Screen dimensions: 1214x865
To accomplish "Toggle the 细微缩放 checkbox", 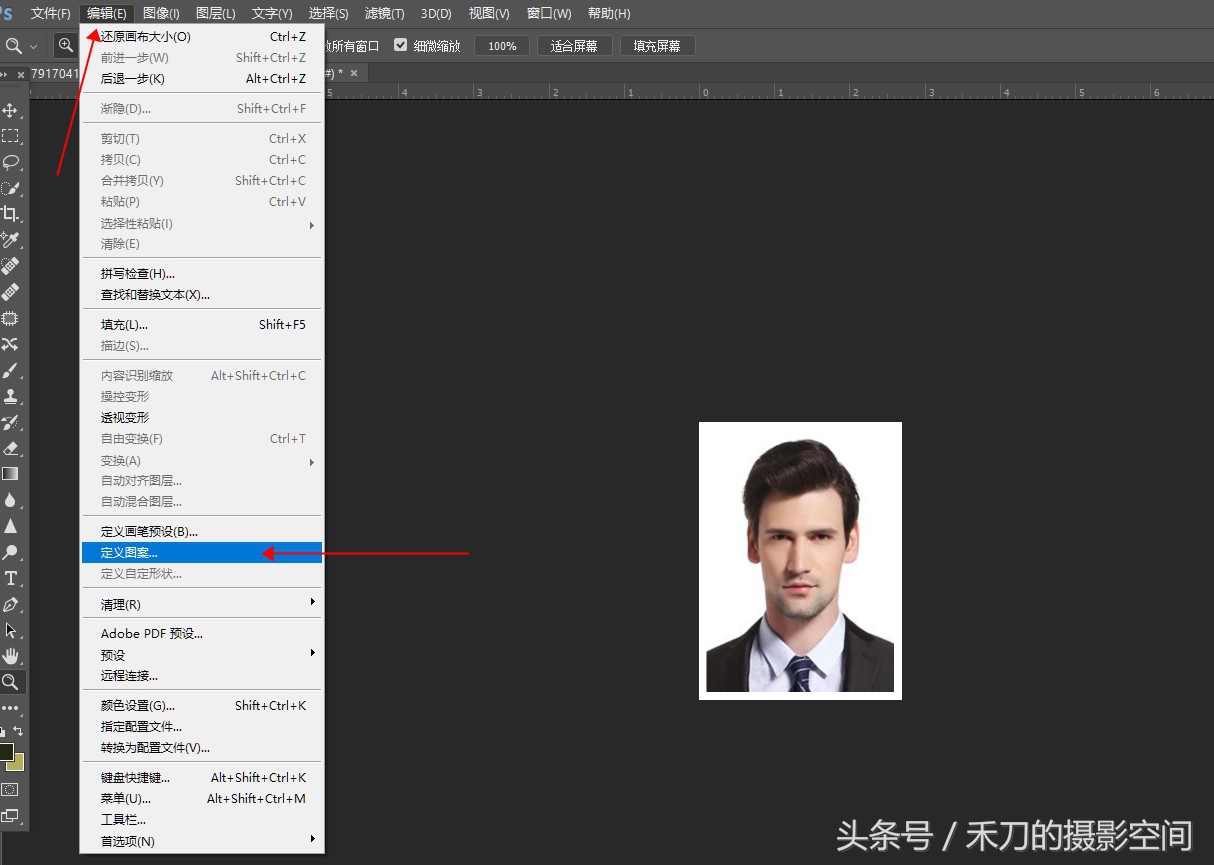I will click(401, 46).
